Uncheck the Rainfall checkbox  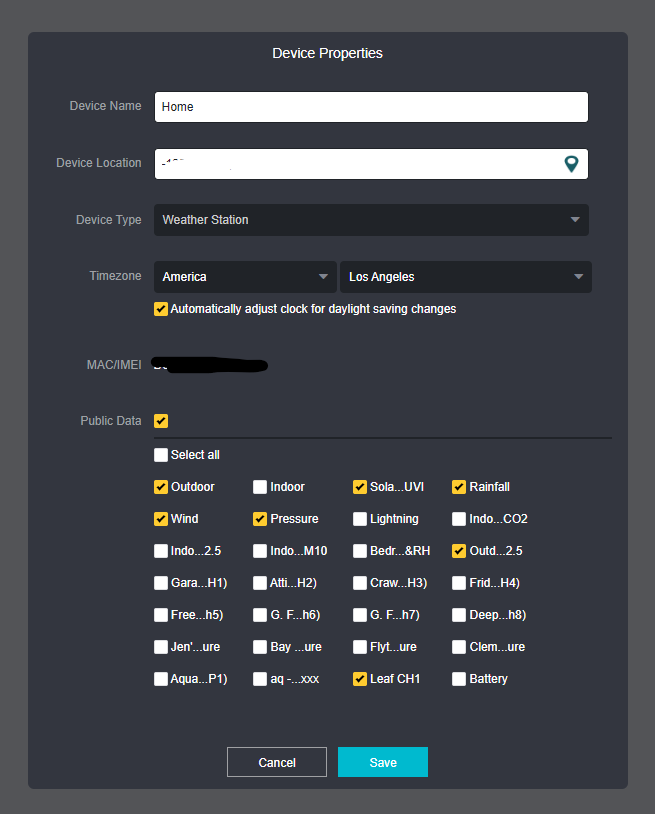(x=459, y=487)
